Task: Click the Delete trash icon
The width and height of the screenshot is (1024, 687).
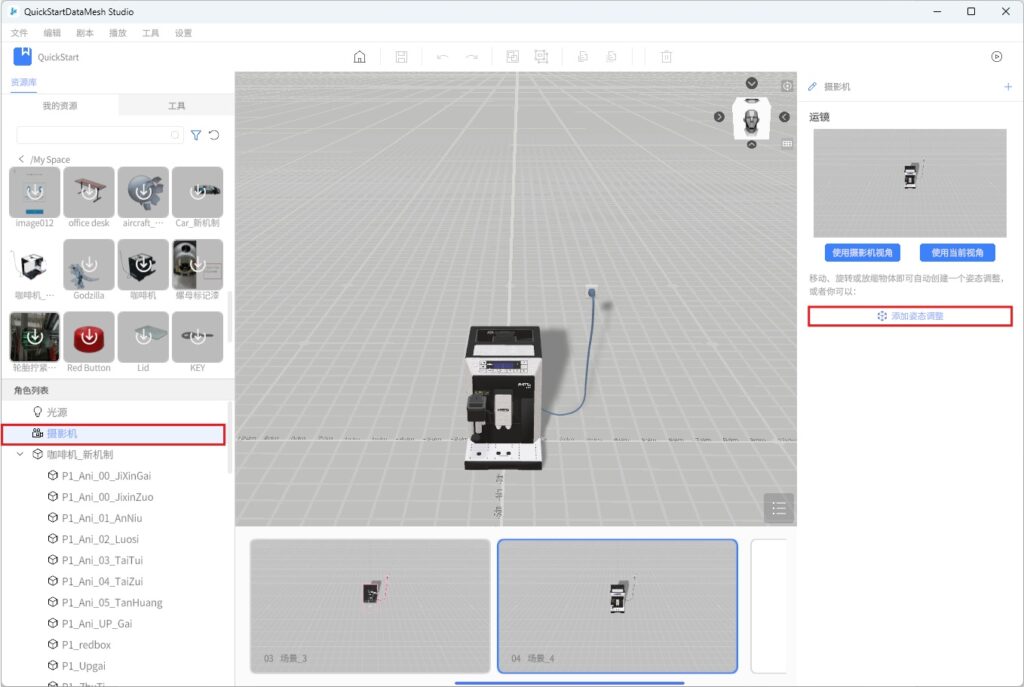Action: tap(667, 57)
